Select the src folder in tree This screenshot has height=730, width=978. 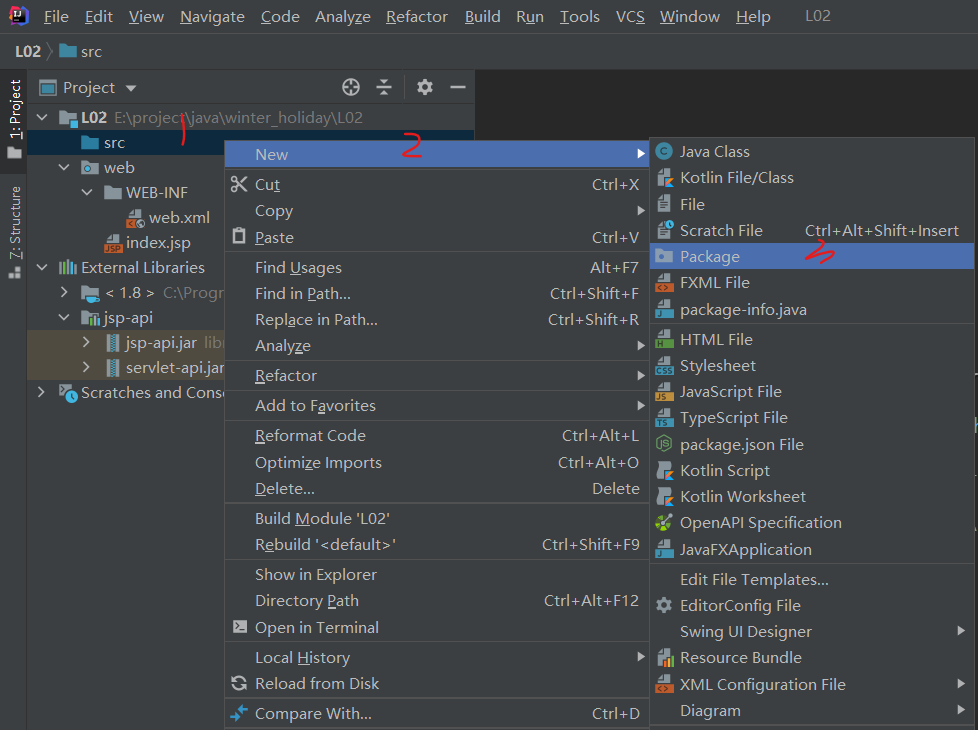pos(114,143)
